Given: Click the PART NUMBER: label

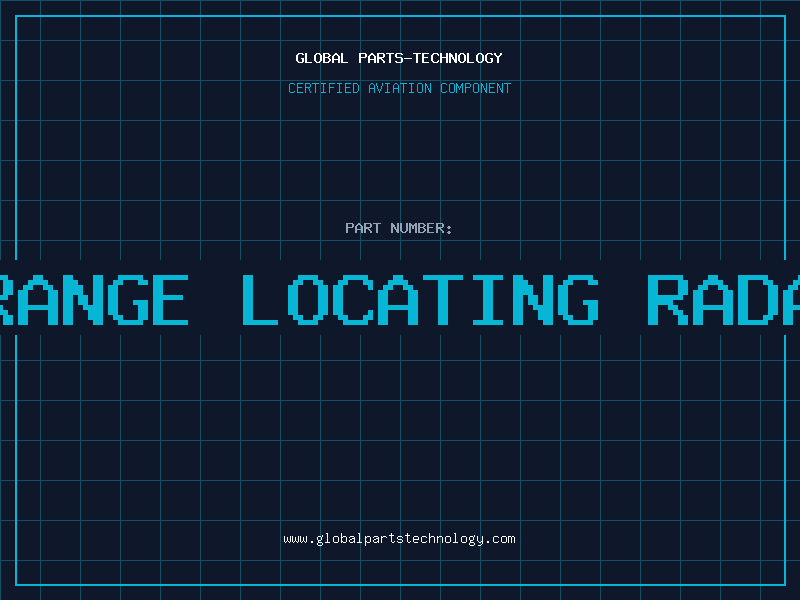Looking at the screenshot, I should pos(399,228).
